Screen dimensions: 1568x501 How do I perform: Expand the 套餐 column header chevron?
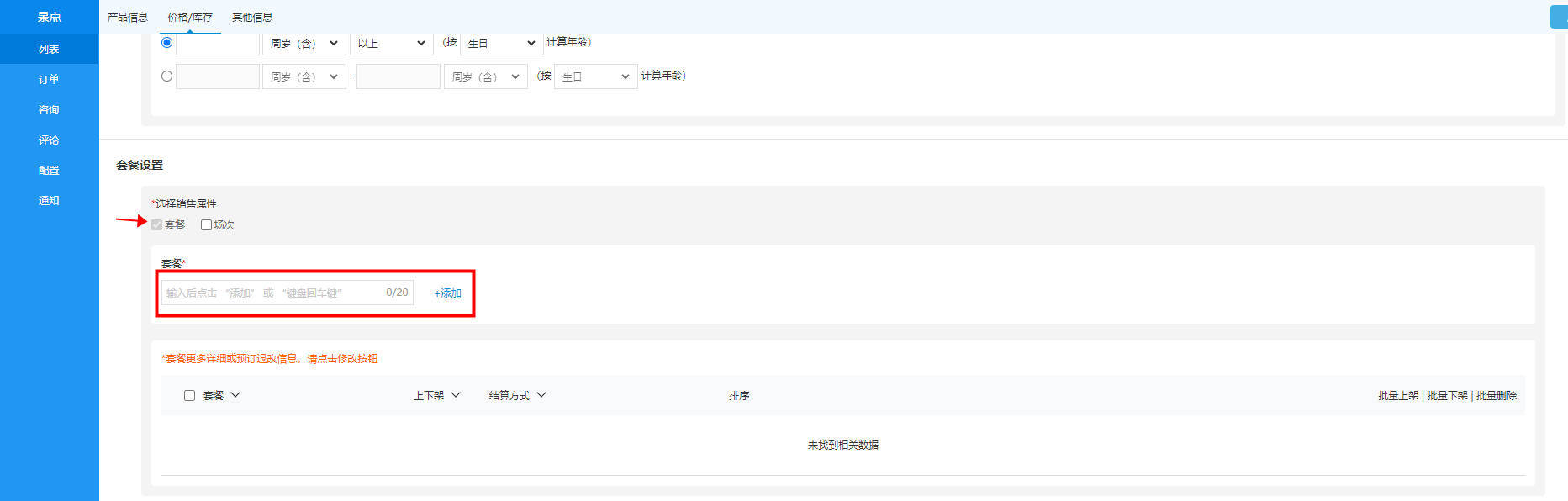[235, 395]
